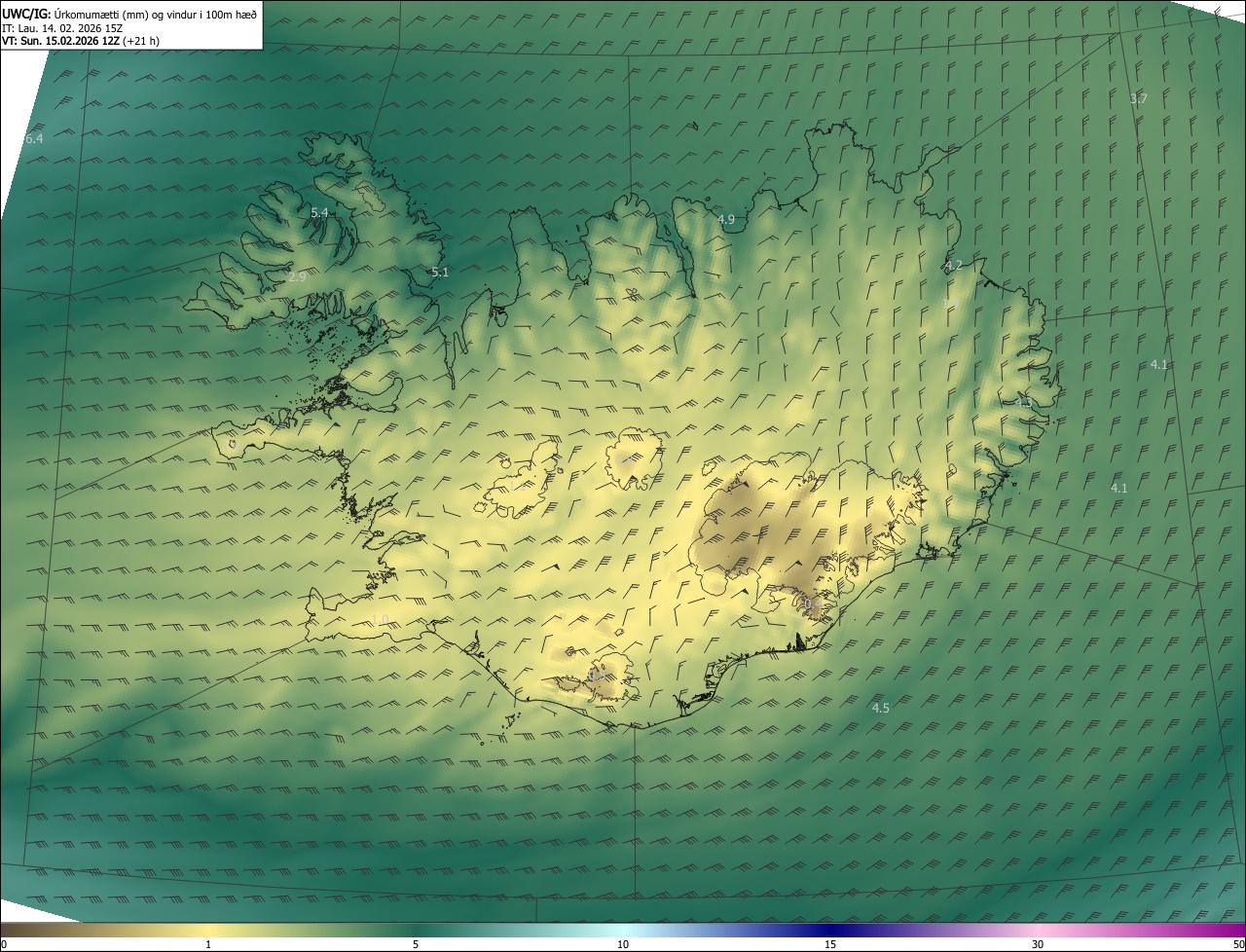The height and width of the screenshot is (952, 1246).
Task: Click the pink colorbar band above 30
Action: 1038,930
